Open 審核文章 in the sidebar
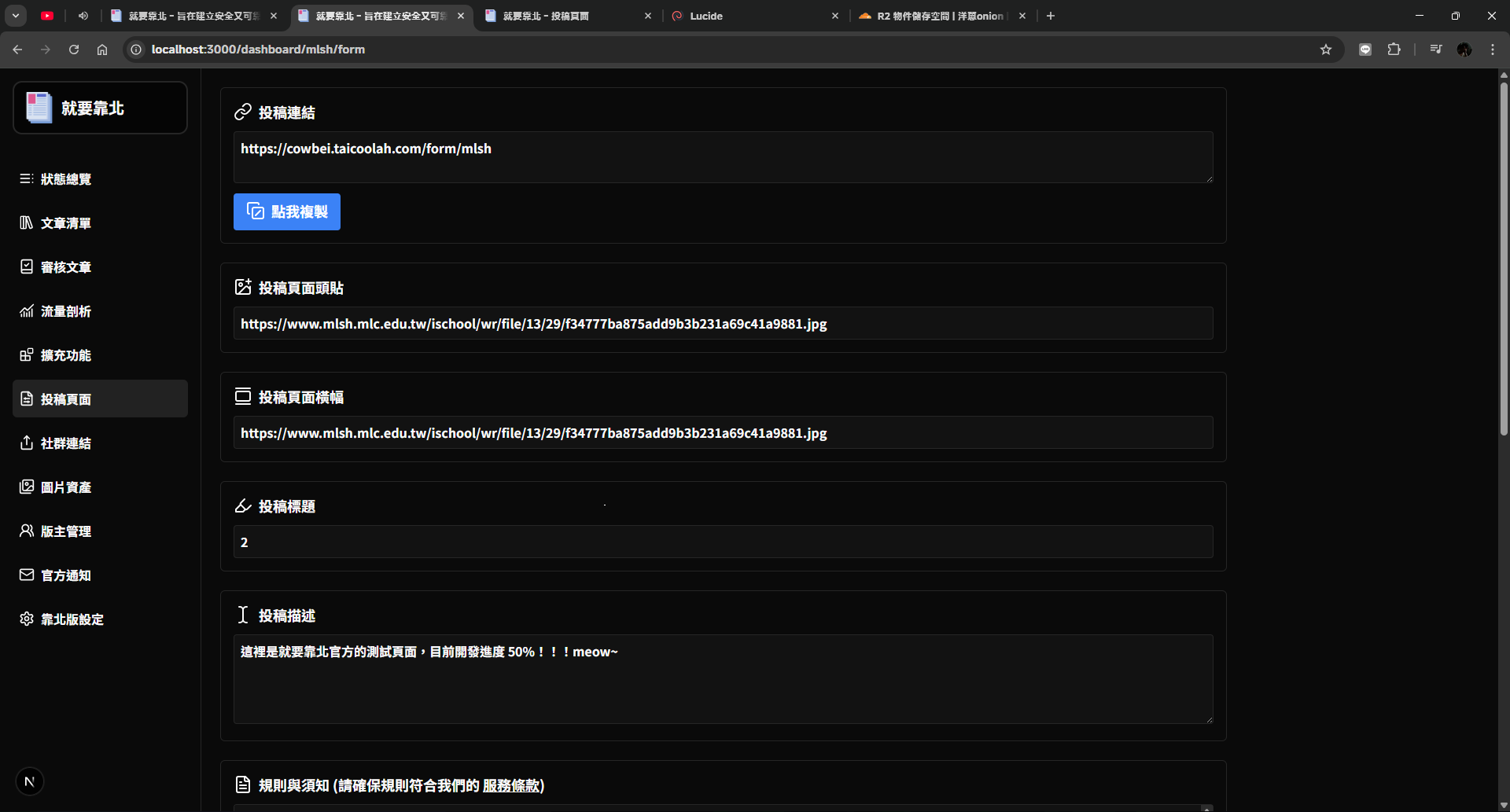 click(100, 267)
